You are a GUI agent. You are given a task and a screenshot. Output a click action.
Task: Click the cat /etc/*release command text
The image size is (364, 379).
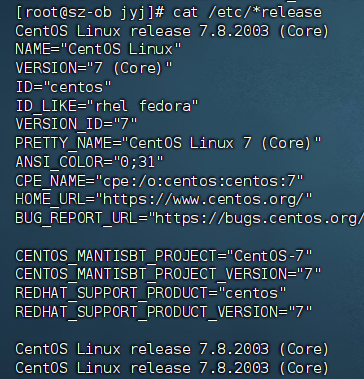click(x=247, y=13)
